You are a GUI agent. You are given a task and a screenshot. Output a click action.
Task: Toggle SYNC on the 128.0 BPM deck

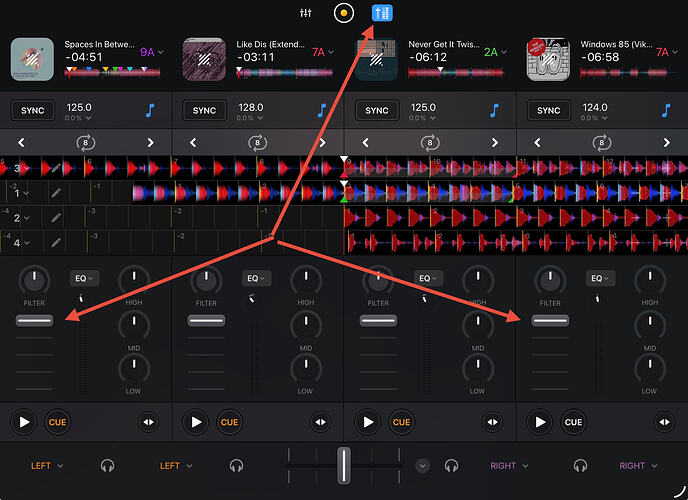204,110
